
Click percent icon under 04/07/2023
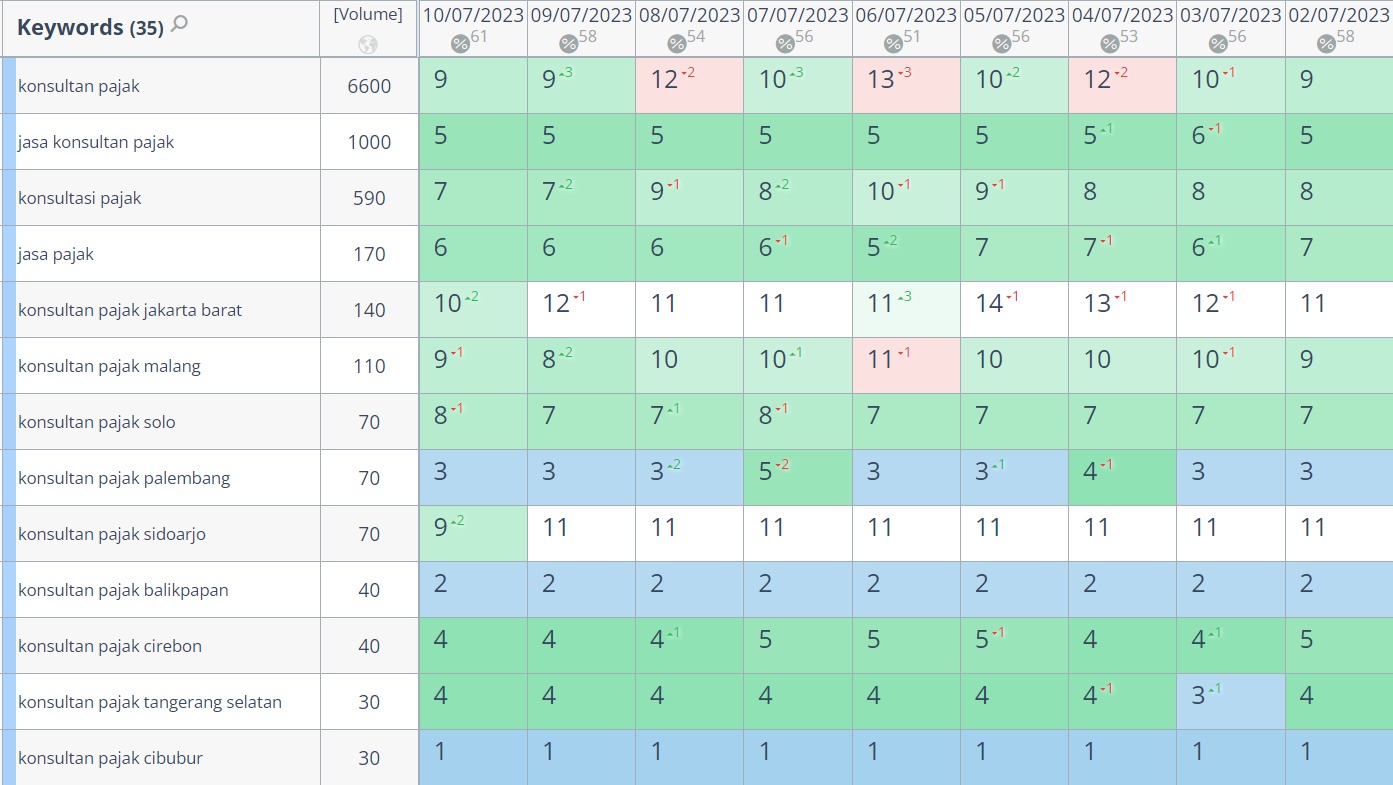(1110, 43)
